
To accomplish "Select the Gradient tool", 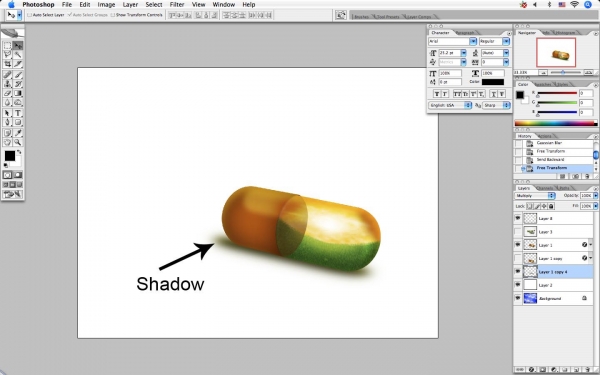I will [x=18, y=93].
